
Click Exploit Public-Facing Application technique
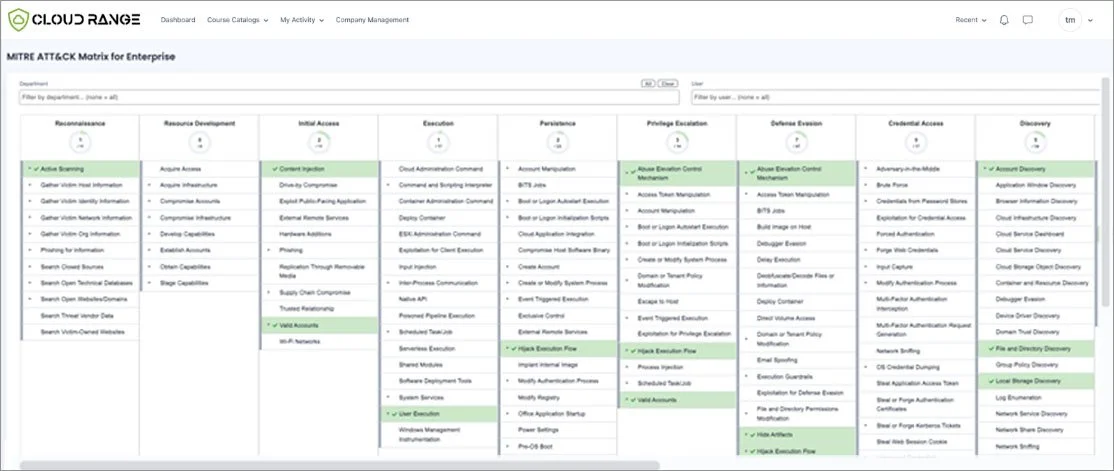[x=323, y=201]
